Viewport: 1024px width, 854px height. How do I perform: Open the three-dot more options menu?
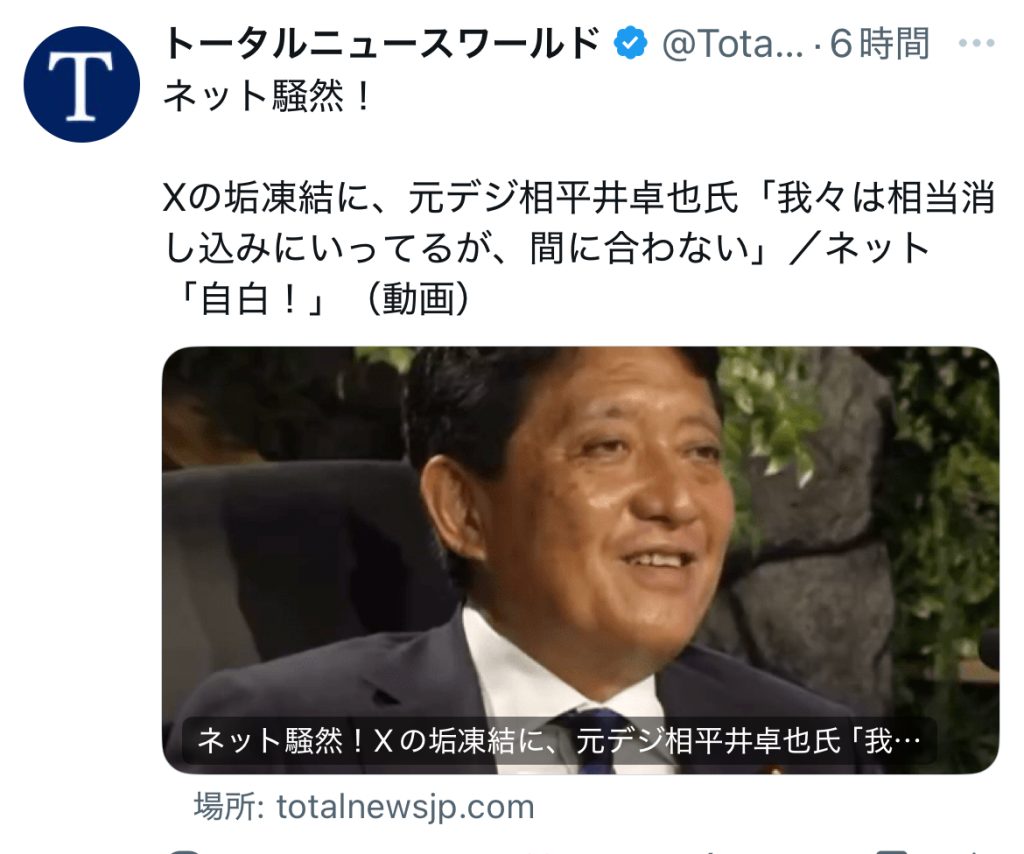pos(976,43)
